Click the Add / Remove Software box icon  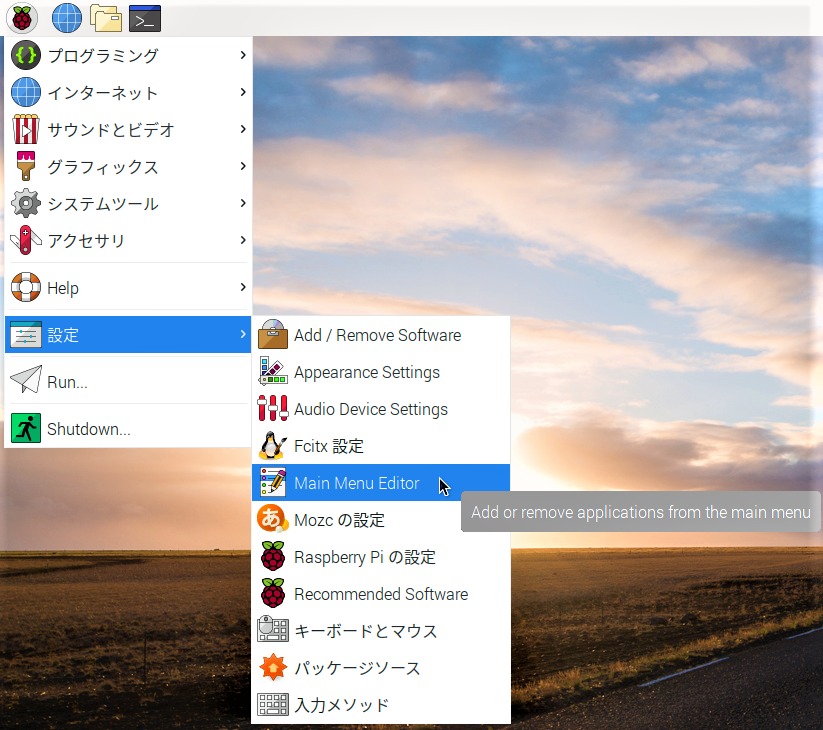pos(273,334)
